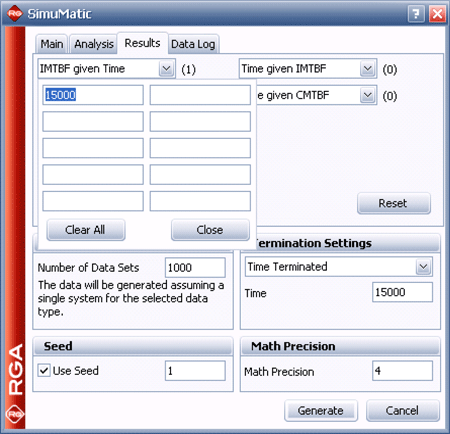Open the Data Log tab
450x434 pixels.
coord(193,44)
